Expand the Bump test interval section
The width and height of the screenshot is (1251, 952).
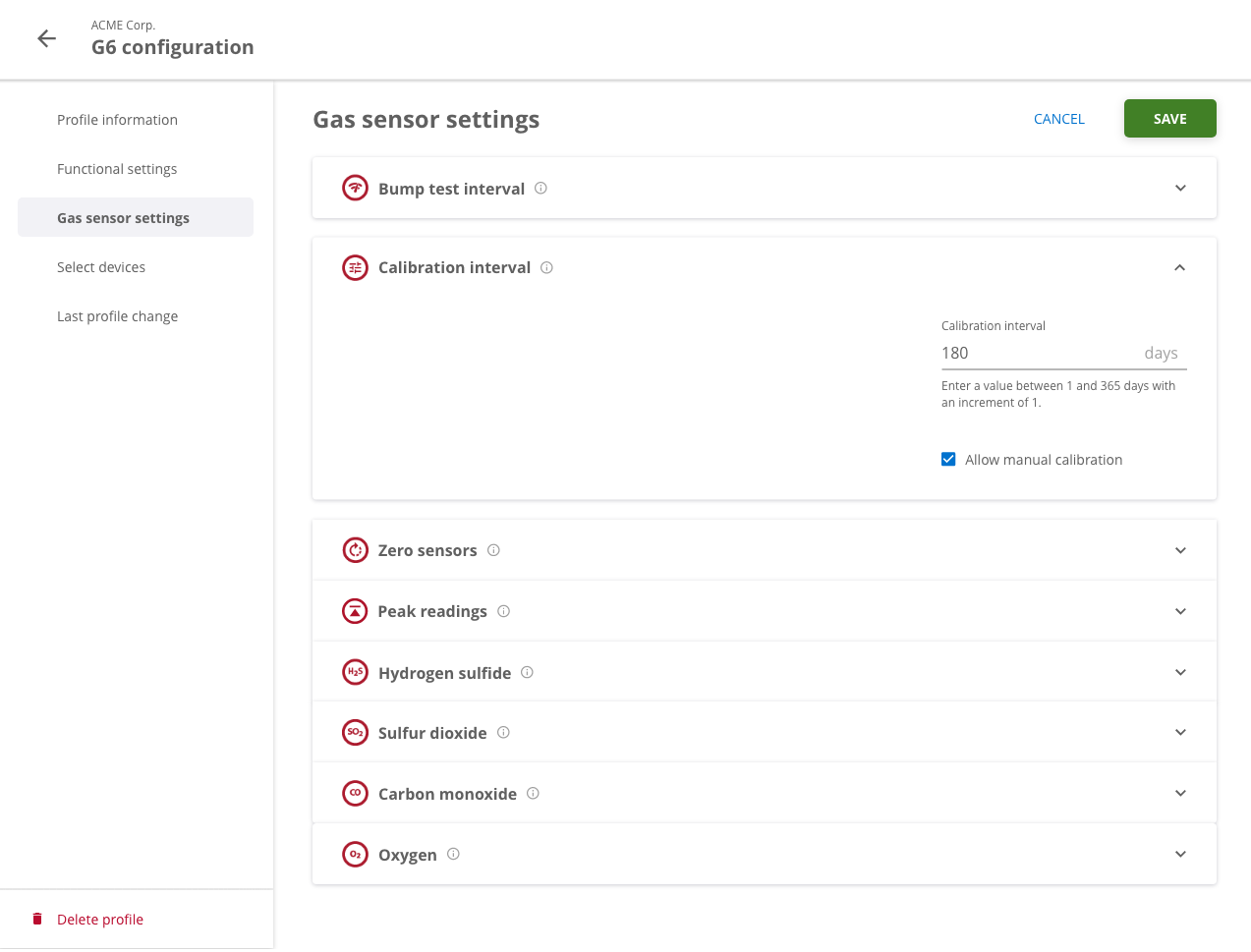1180,188
